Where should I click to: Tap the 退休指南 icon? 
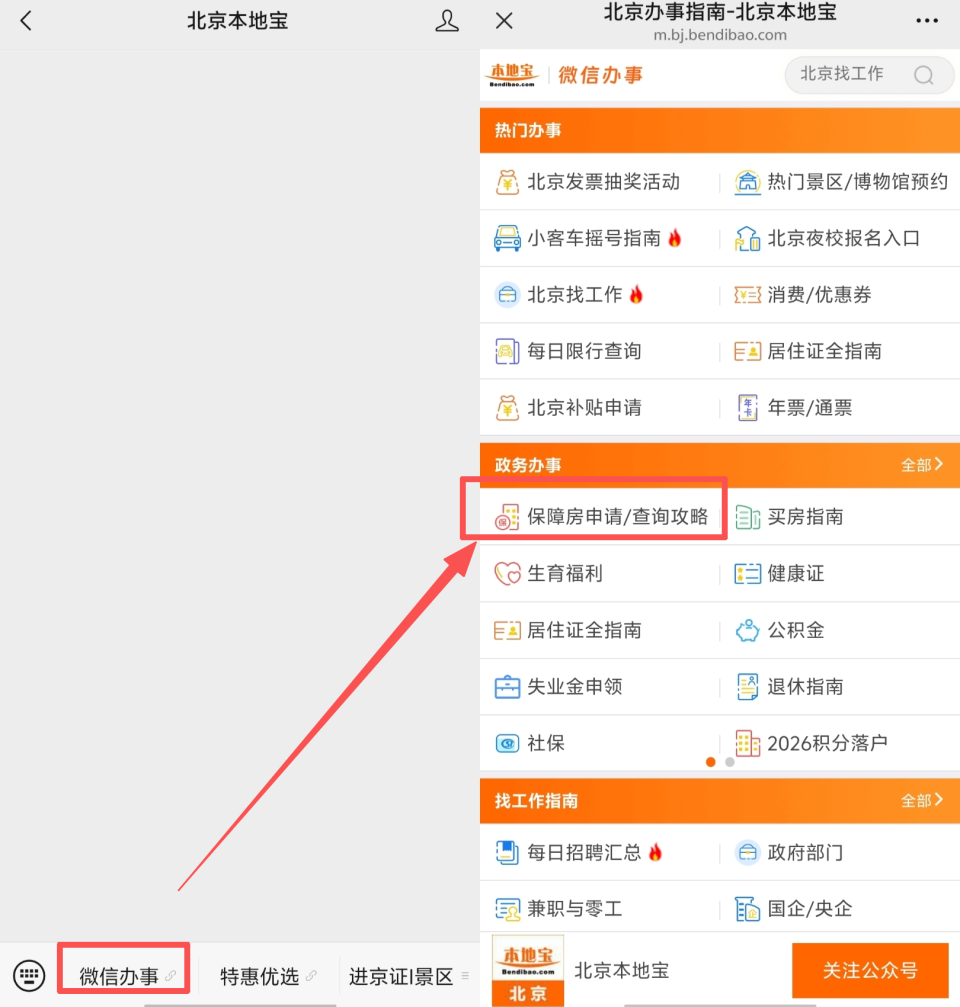[x=747, y=687]
